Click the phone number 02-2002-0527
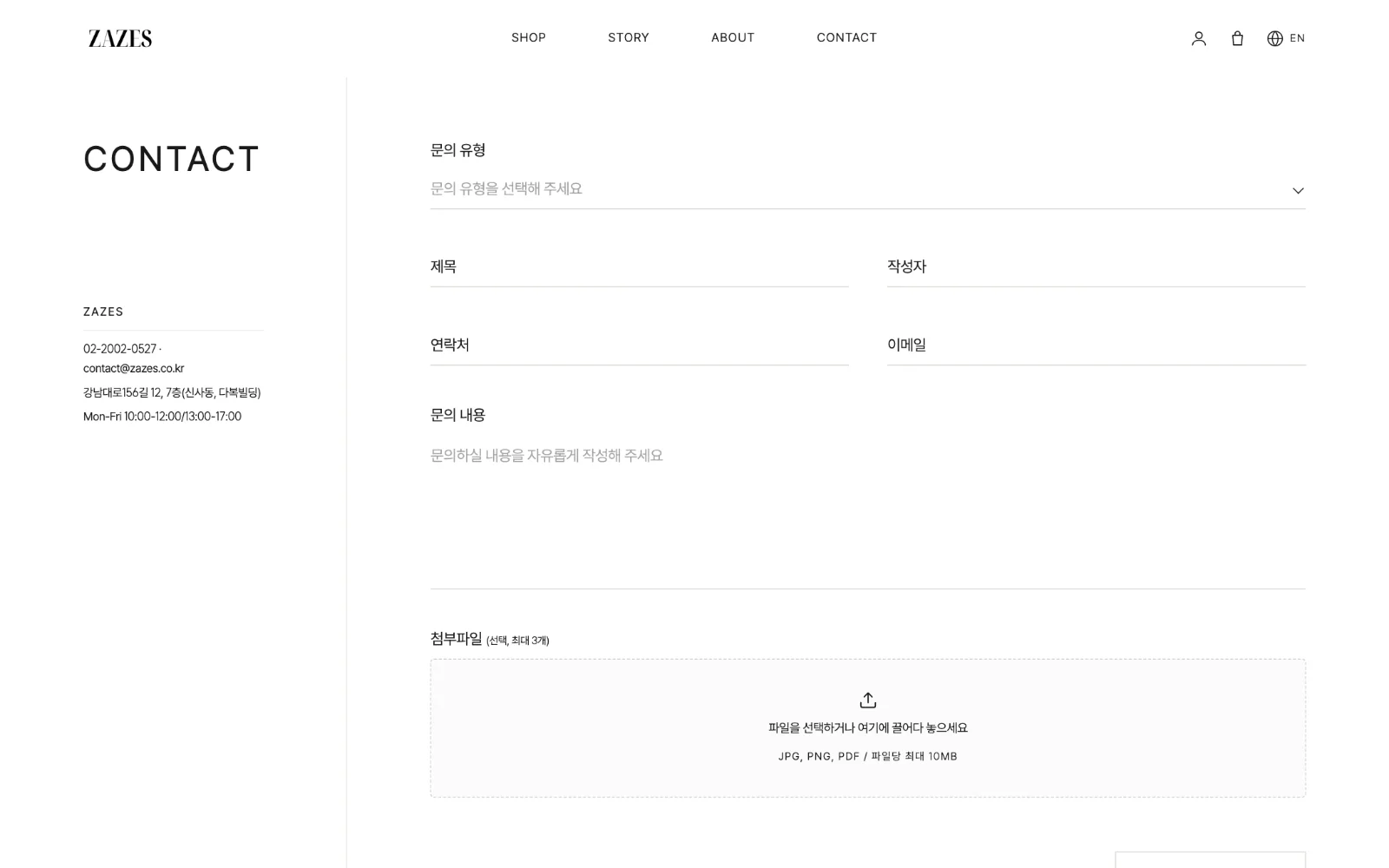Screen dimensions: 1389x868 [120, 349]
